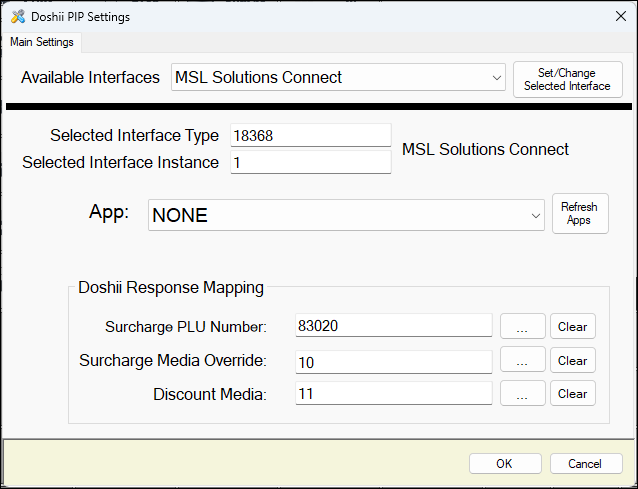638x489 pixels.
Task: Confirm settings with OK button
Action: [x=505, y=463]
